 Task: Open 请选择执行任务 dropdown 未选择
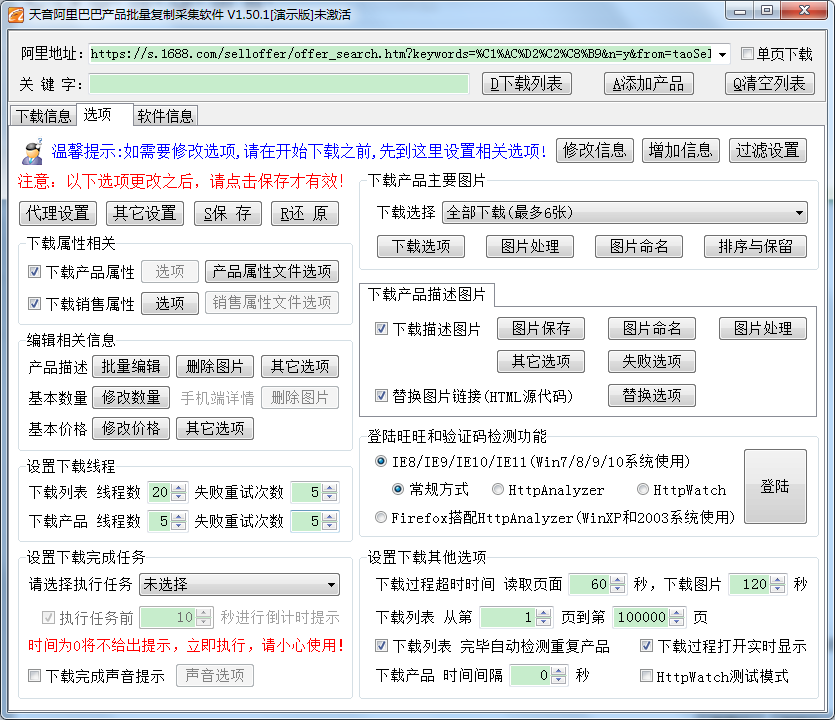tap(240, 584)
